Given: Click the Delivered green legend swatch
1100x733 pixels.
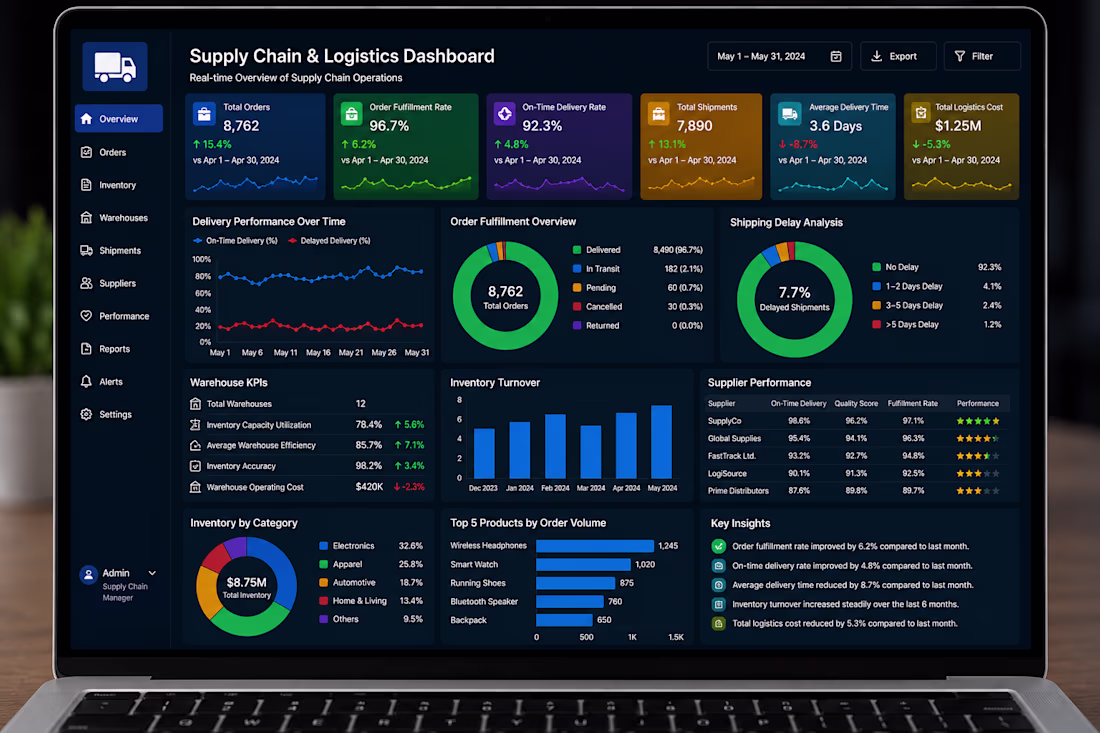Looking at the screenshot, I should (577, 250).
